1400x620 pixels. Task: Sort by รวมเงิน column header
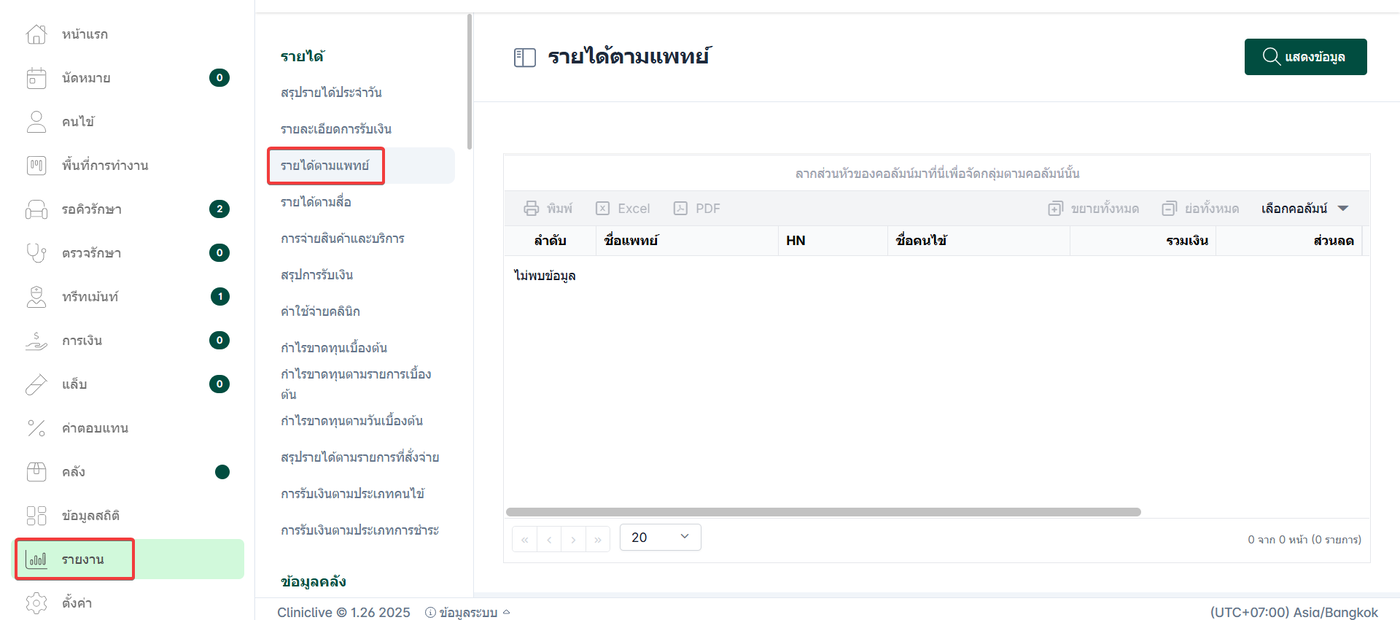(1143, 241)
